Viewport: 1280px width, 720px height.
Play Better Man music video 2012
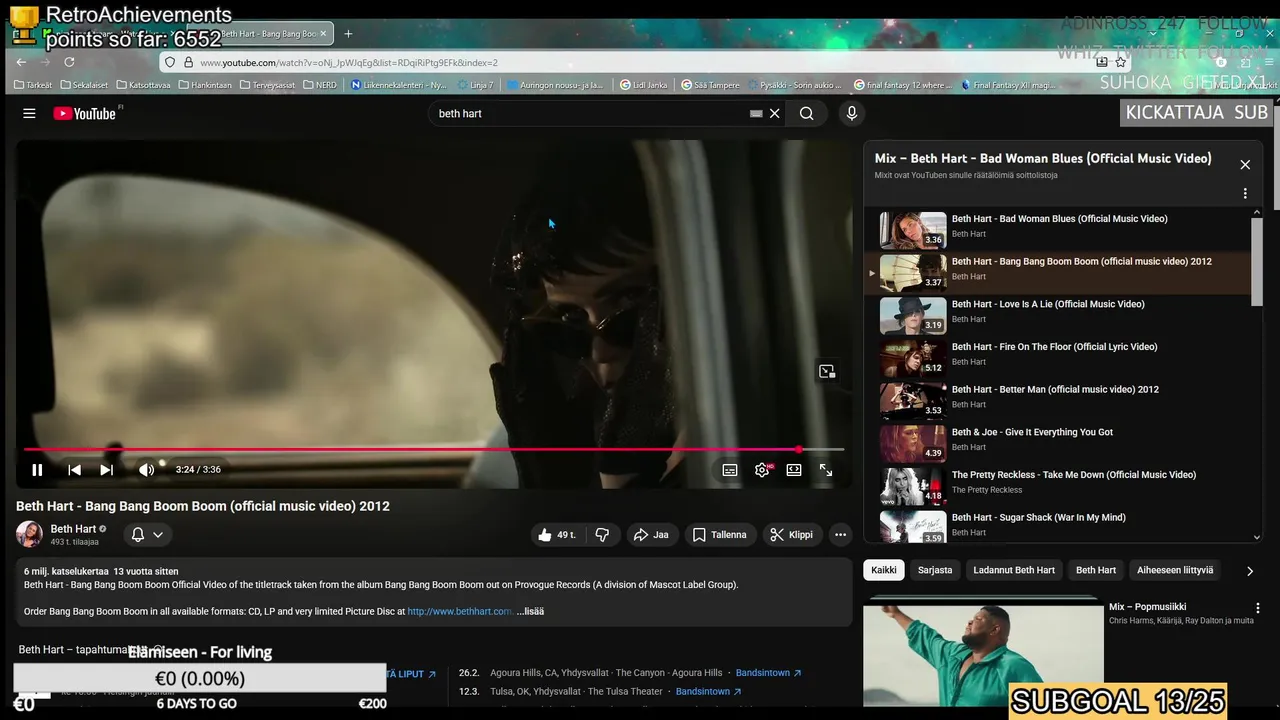click(x=1058, y=401)
